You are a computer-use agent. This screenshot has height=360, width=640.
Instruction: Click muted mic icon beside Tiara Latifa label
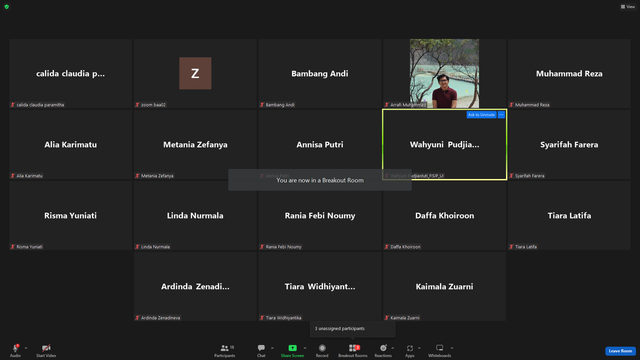511,247
